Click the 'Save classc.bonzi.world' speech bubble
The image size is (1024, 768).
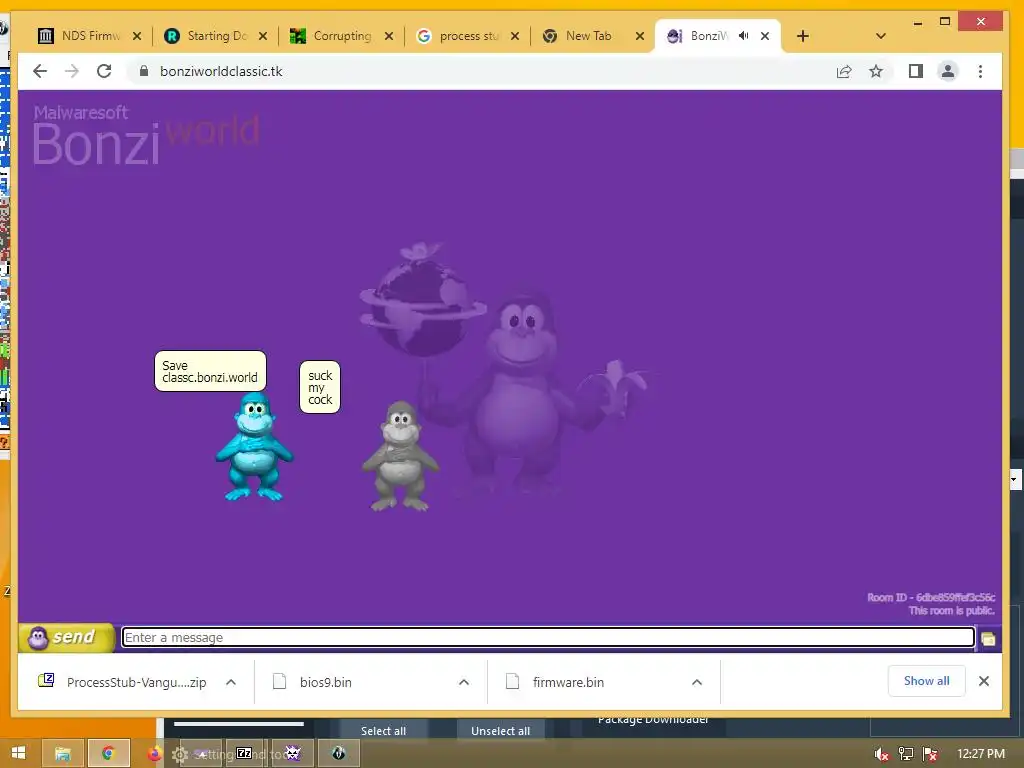tap(210, 371)
